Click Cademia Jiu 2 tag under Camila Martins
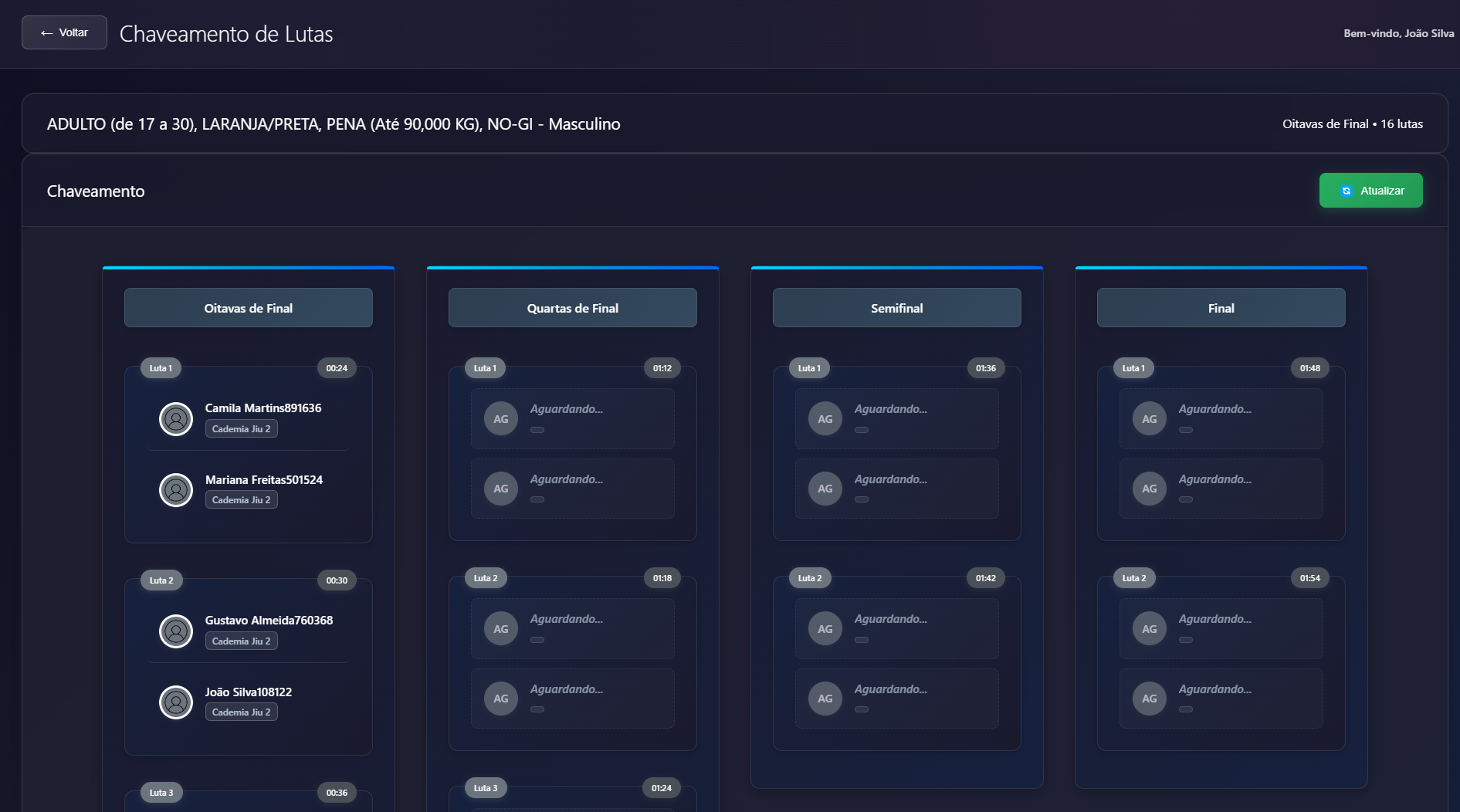This screenshot has height=812, width=1460. [241, 429]
